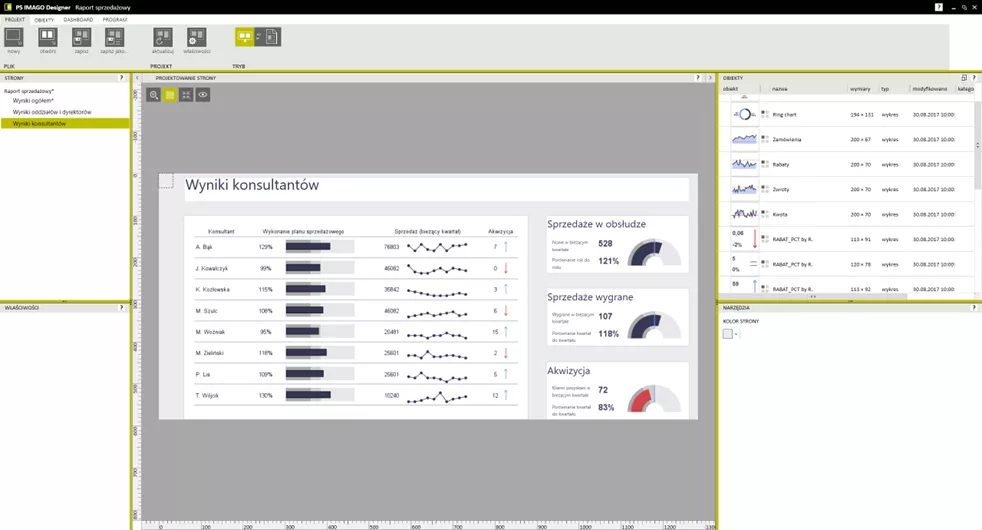982x530 pixels.
Task: Click the 'nowy' new project icon
Action: click(x=13, y=38)
